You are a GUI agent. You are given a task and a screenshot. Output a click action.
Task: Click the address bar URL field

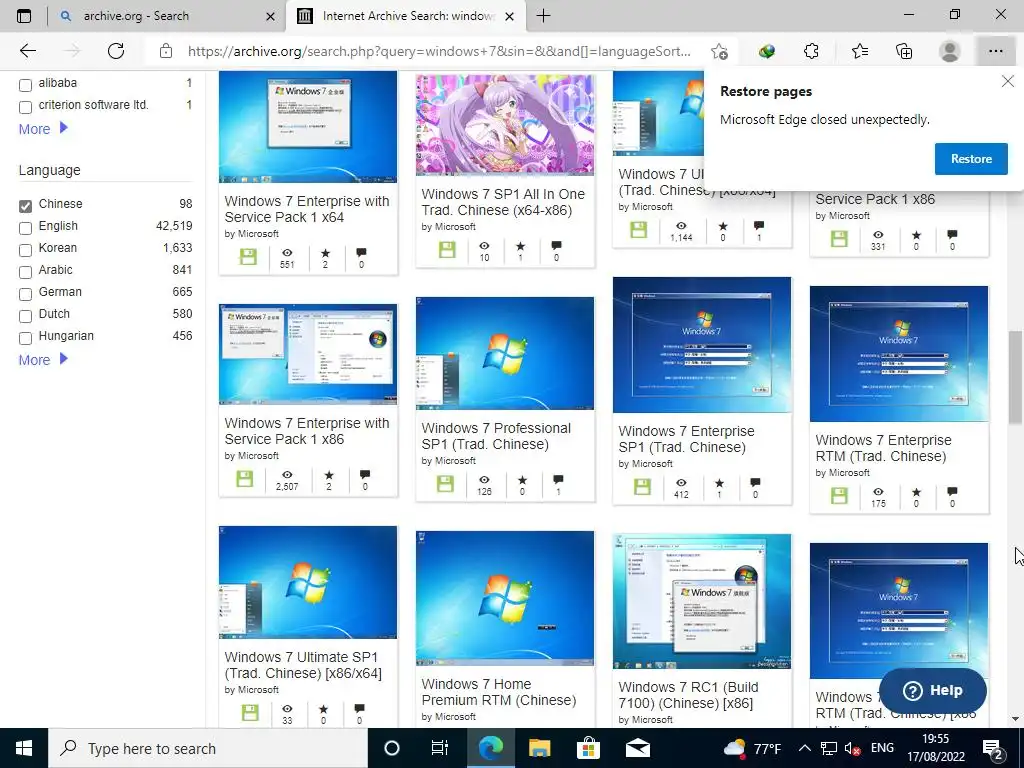[x=439, y=51]
